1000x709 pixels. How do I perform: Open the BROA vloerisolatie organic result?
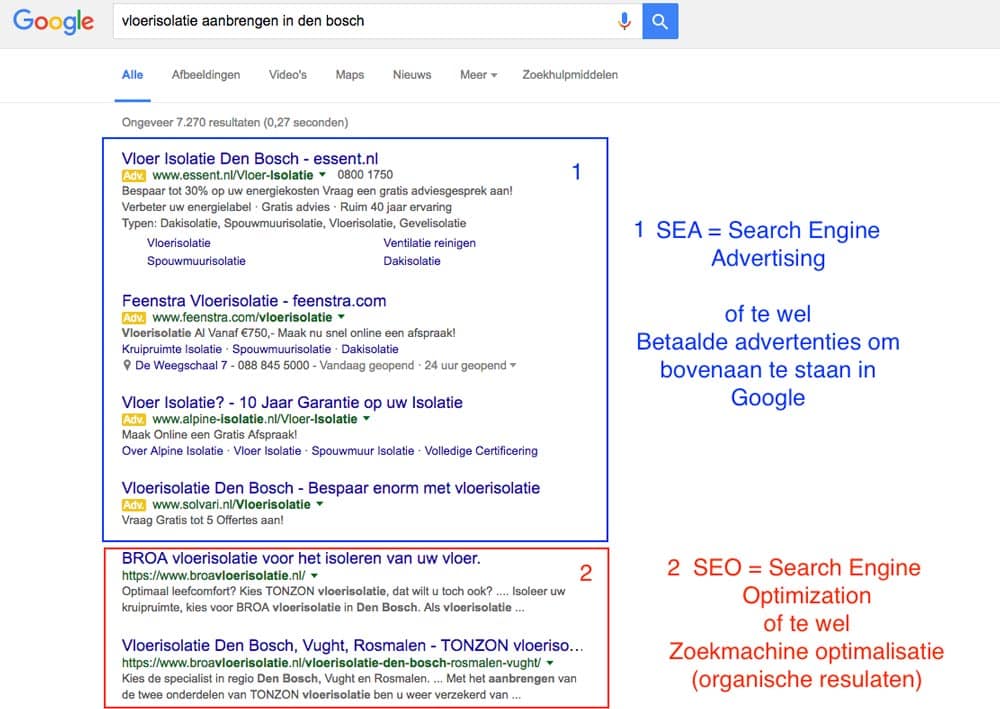pos(300,558)
